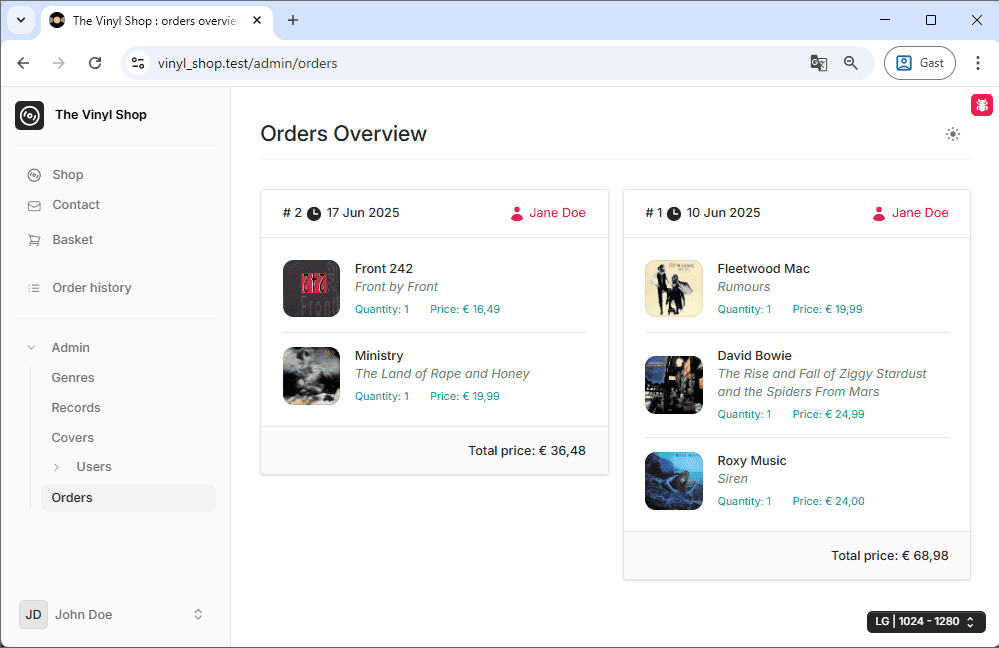Reload the page
999x648 pixels.
pos(95,63)
